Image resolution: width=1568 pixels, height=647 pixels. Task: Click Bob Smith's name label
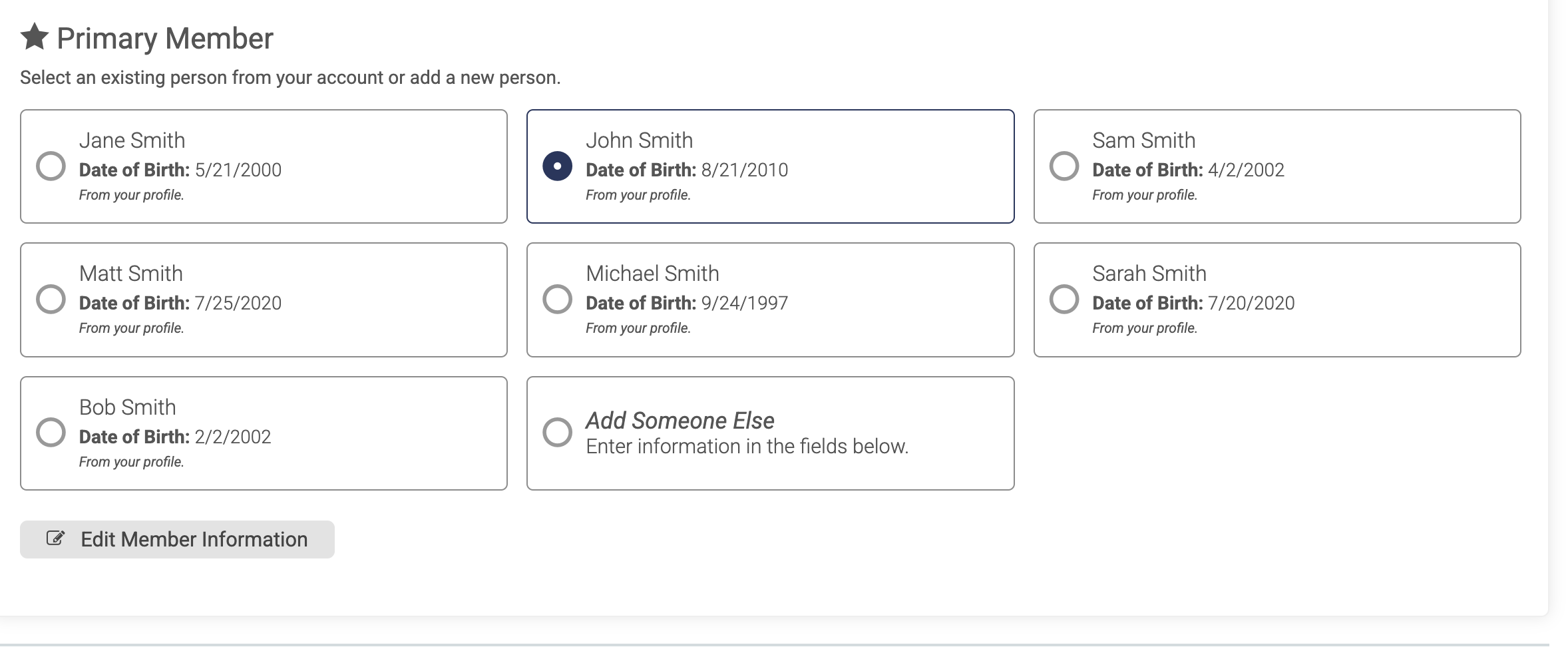pyautogui.click(x=127, y=407)
